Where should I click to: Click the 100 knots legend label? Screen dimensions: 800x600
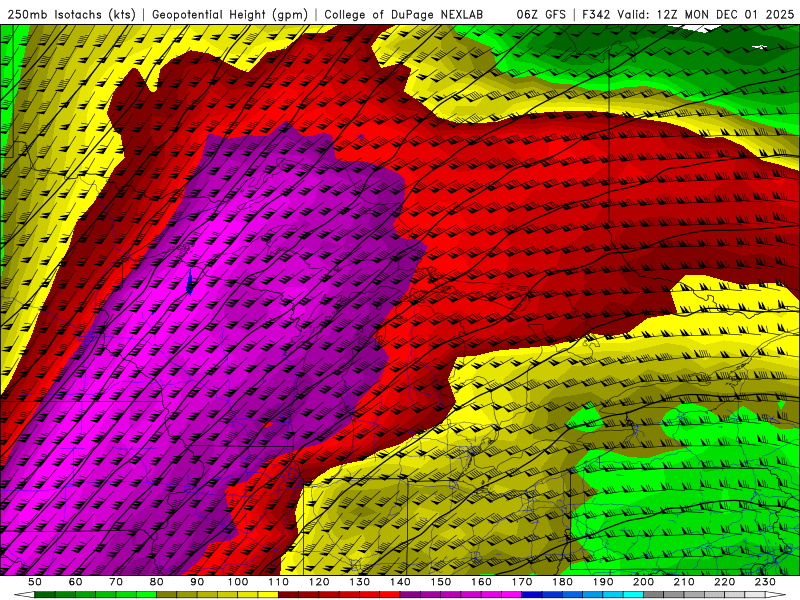238,582
